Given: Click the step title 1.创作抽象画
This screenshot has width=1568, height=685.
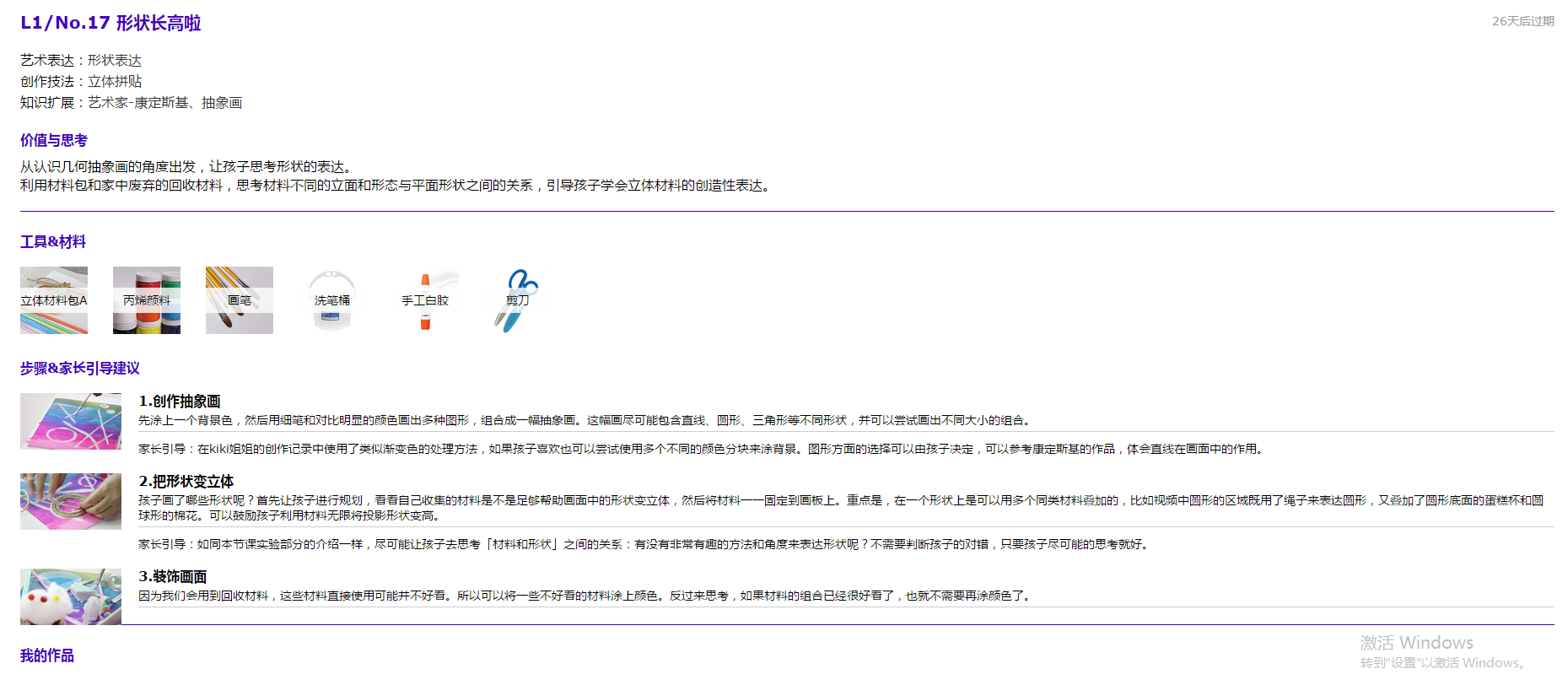Looking at the screenshot, I should [180, 402].
